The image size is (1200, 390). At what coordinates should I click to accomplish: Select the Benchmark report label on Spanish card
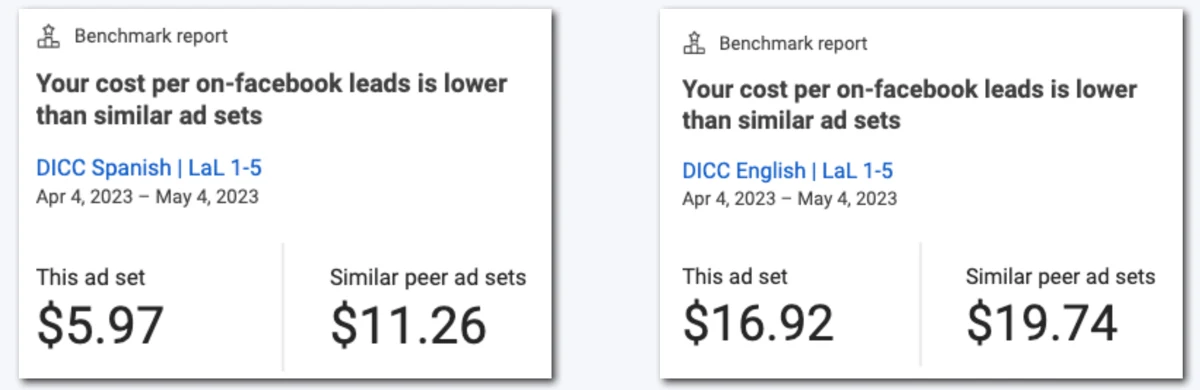click(151, 37)
